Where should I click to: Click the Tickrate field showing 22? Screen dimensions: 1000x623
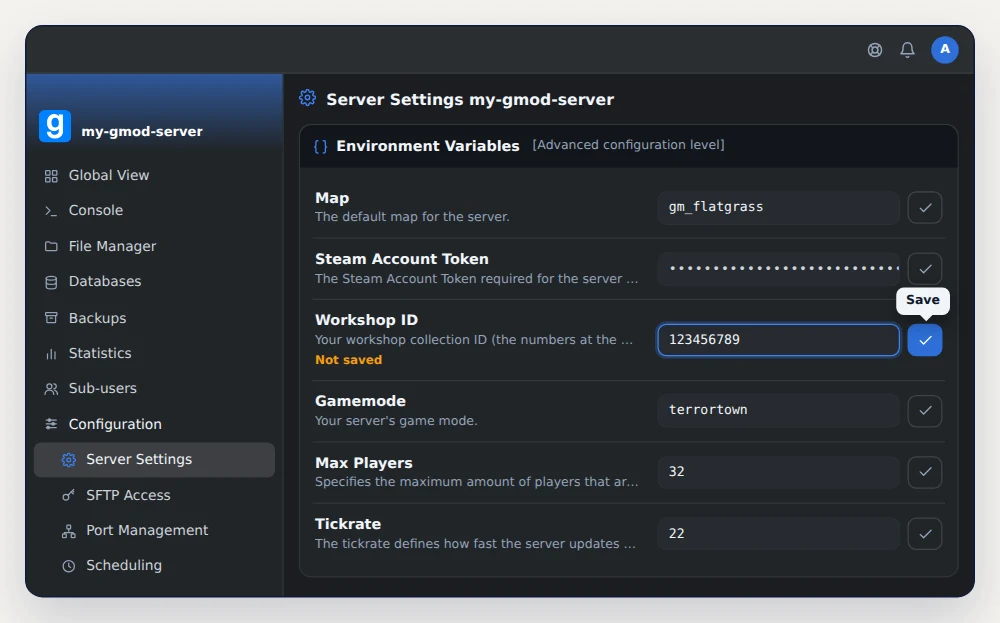(x=778, y=534)
